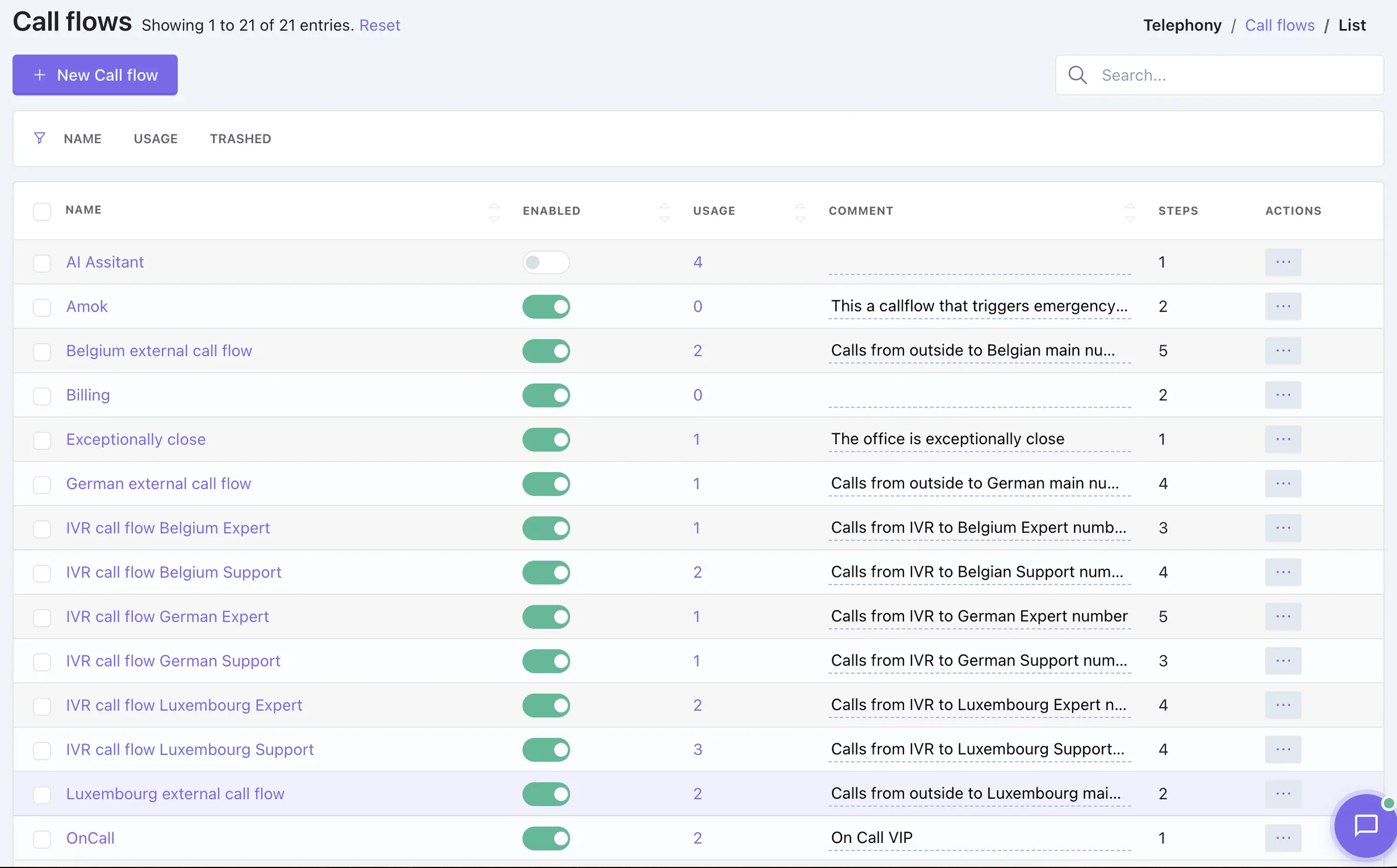Edit comment 'The office is exceptionally close'
The width and height of the screenshot is (1397, 868).
coord(980,439)
